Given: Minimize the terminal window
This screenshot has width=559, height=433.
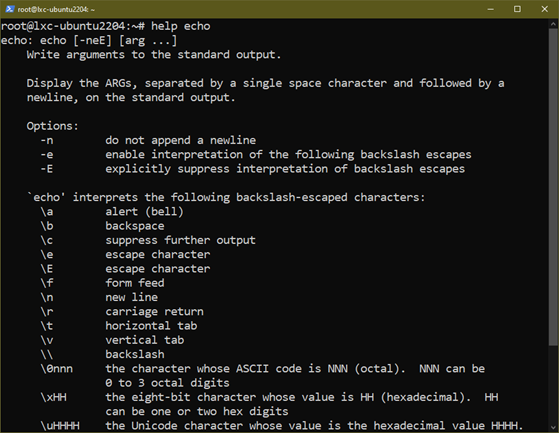Looking at the screenshot, I should (491, 9).
